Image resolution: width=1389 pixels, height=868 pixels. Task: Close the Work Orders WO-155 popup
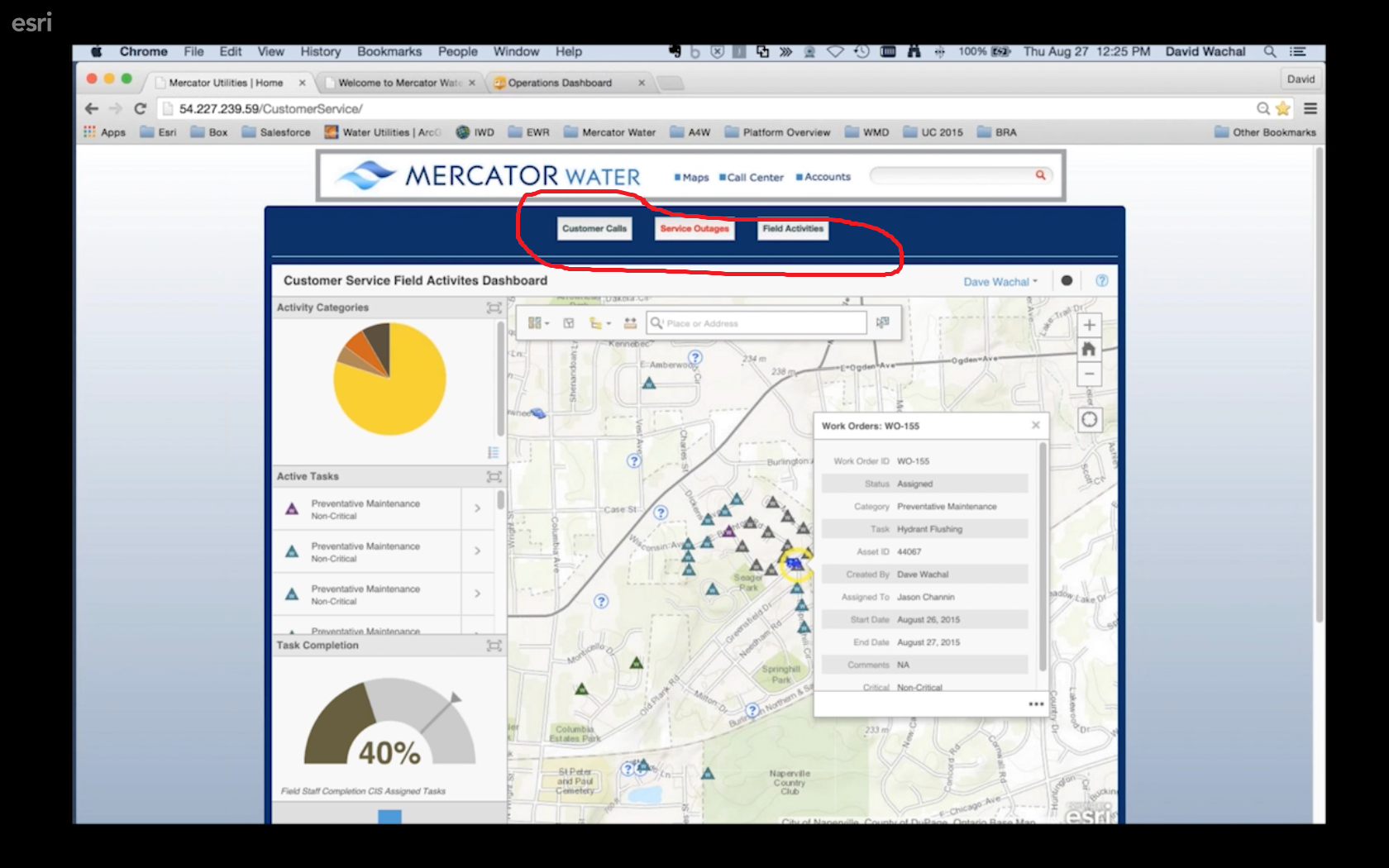(x=1035, y=425)
